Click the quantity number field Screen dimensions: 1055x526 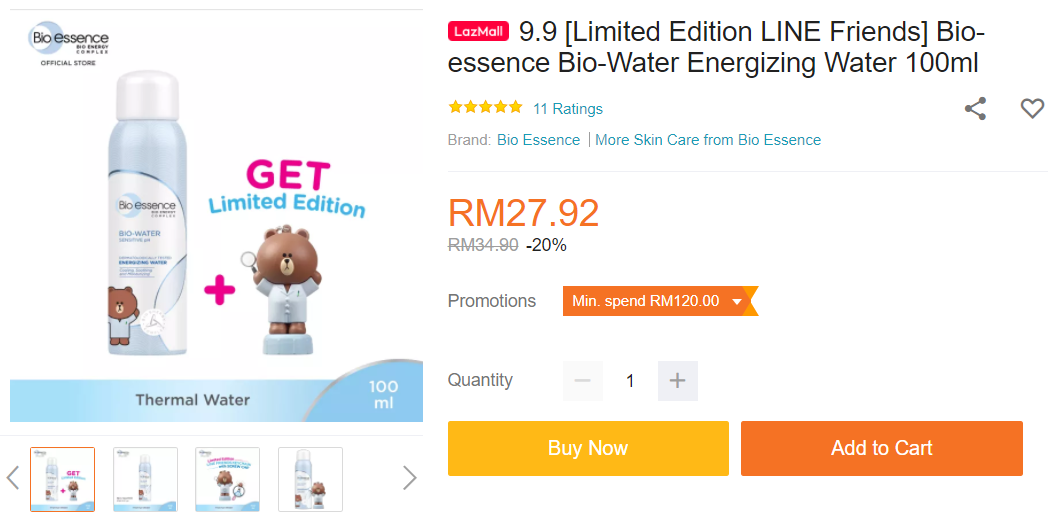point(630,381)
